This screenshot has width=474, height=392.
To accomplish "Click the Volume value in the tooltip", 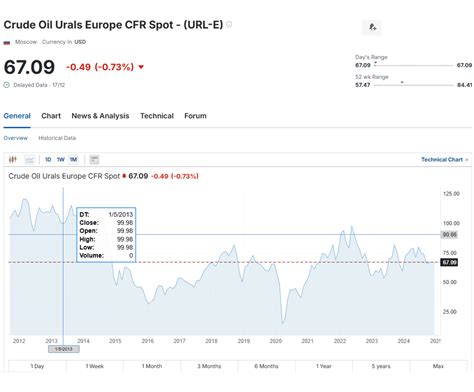I will tap(131, 256).
